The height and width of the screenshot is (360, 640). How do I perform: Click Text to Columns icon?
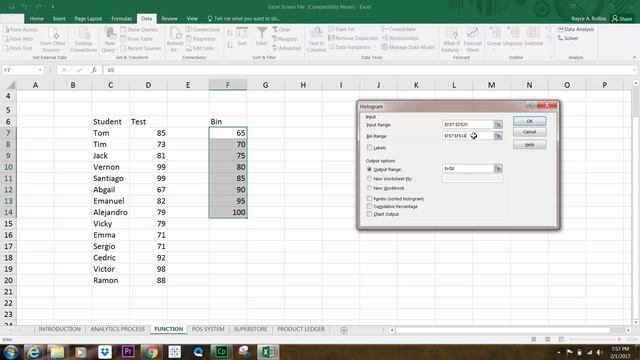coord(316,40)
